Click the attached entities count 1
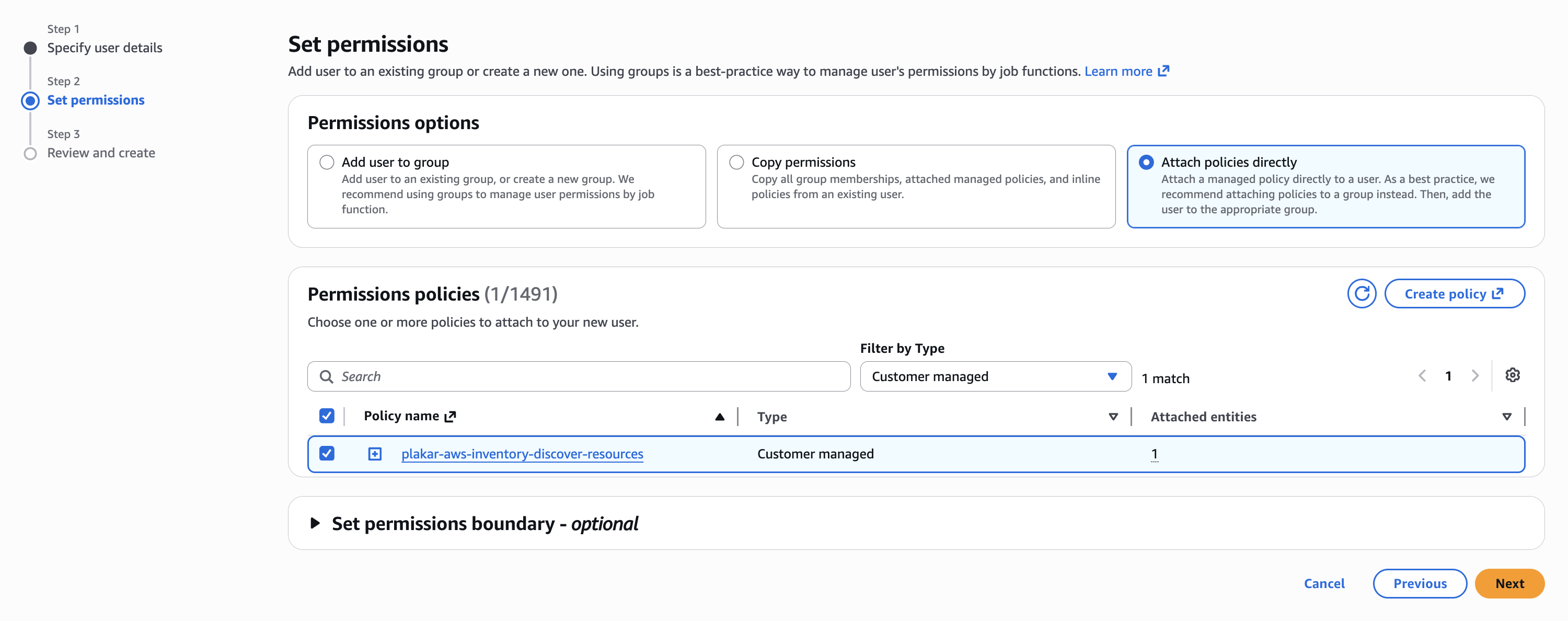 (1154, 454)
